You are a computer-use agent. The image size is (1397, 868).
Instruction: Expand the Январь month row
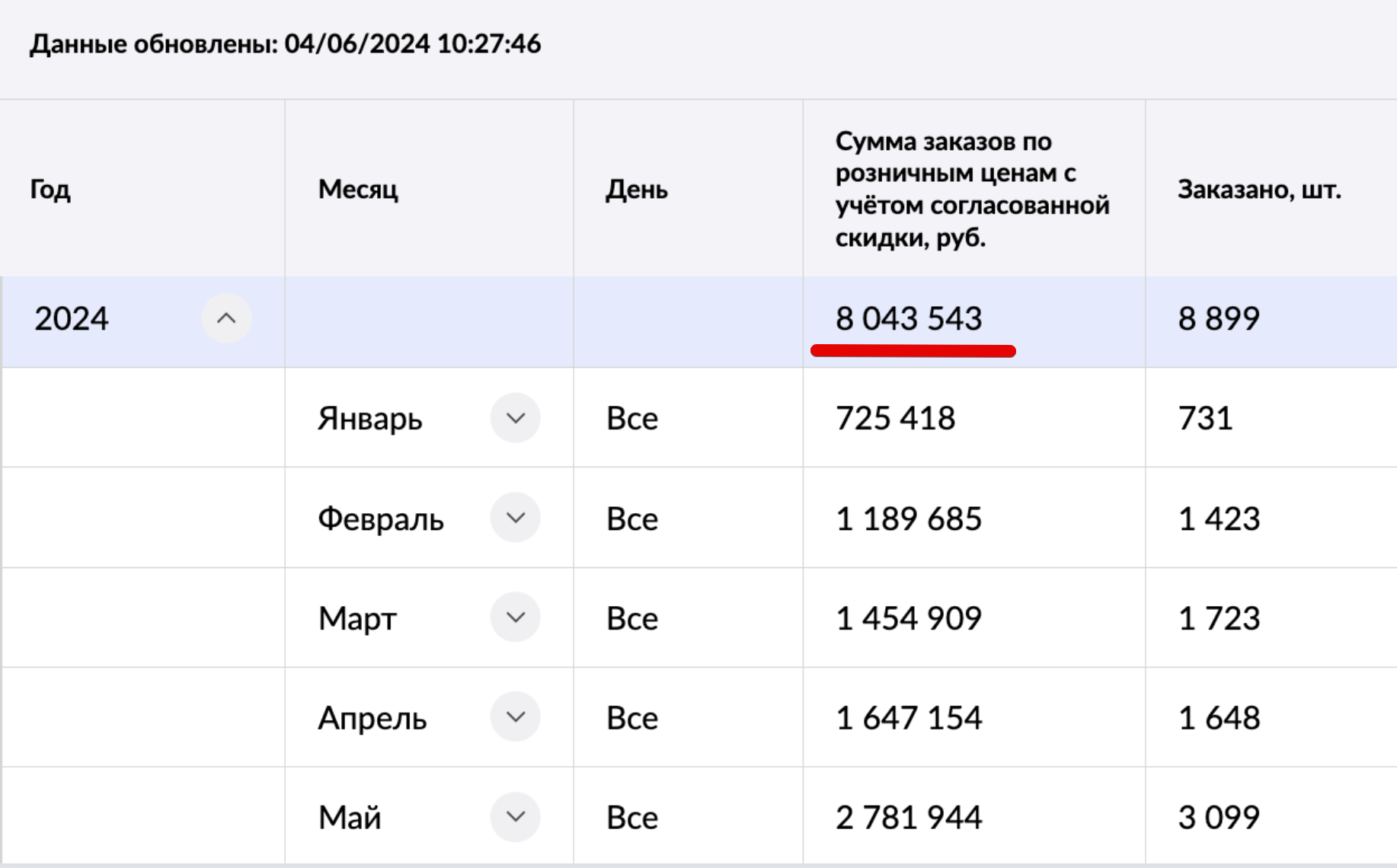click(x=515, y=418)
